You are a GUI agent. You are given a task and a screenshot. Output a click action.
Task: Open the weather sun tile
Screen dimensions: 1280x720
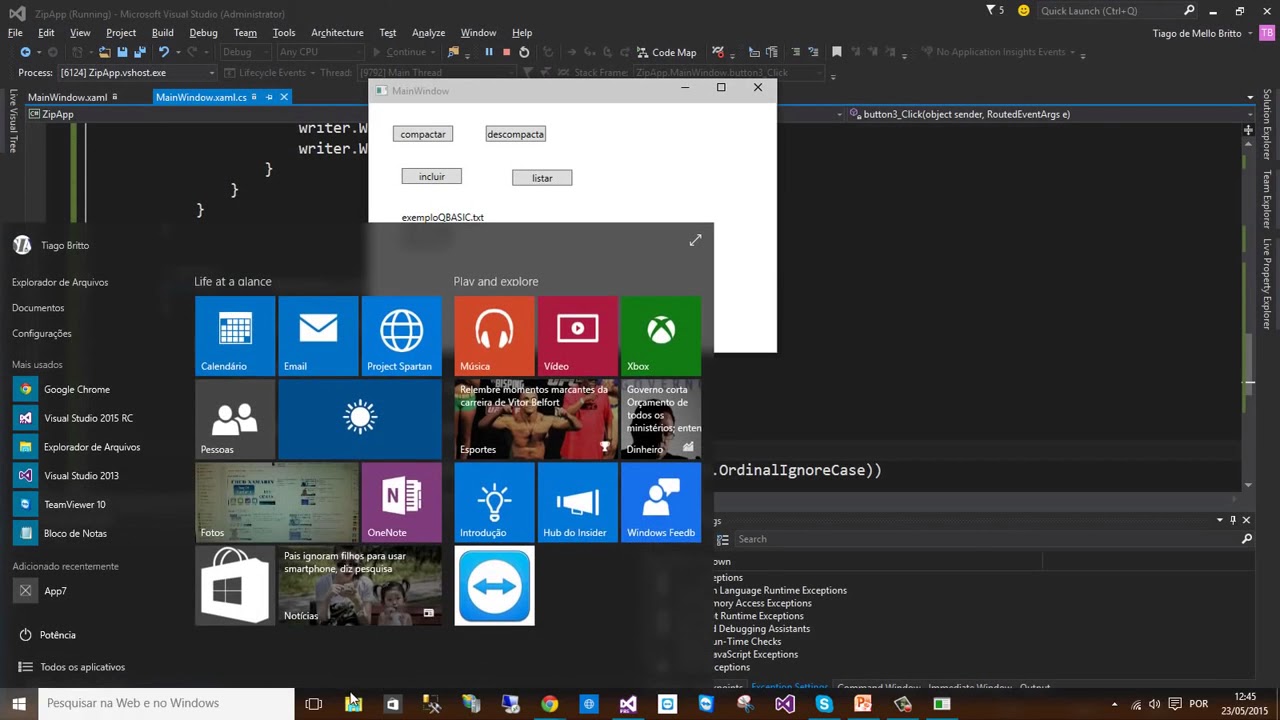point(360,419)
